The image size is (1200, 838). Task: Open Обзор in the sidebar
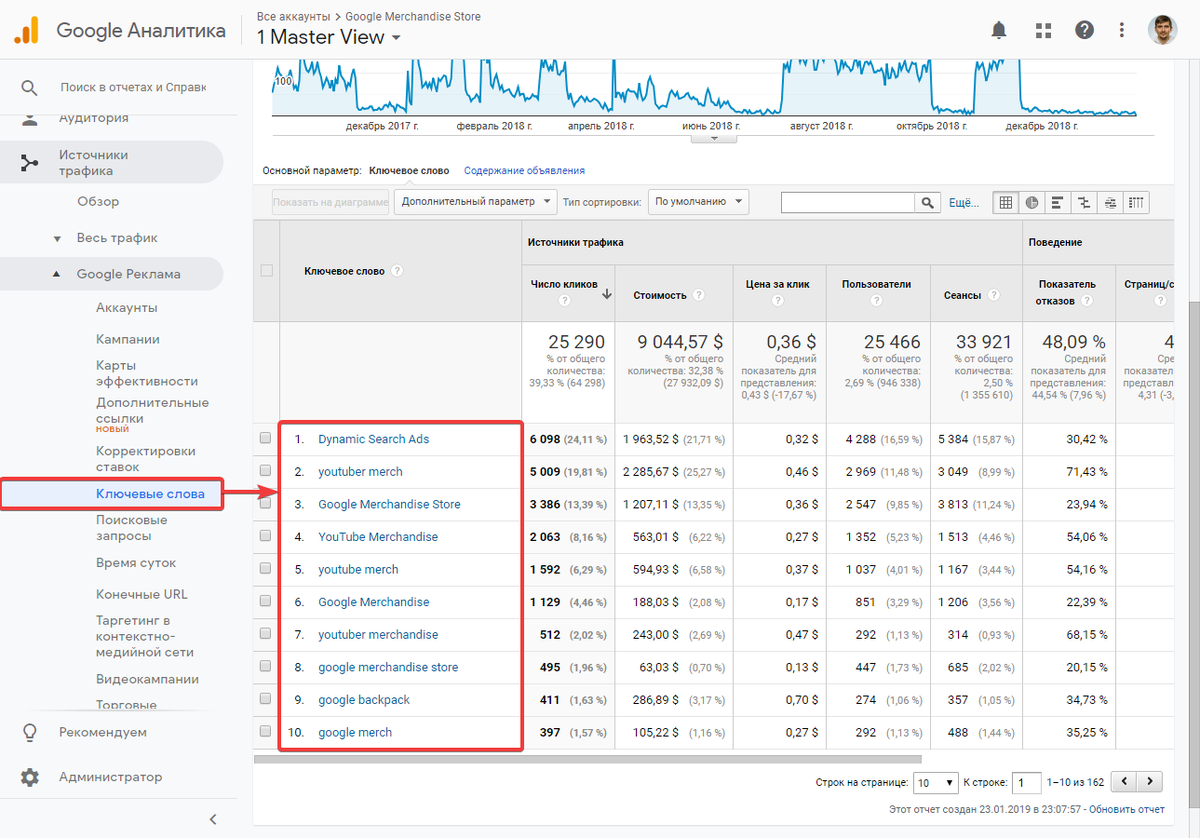pos(98,201)
